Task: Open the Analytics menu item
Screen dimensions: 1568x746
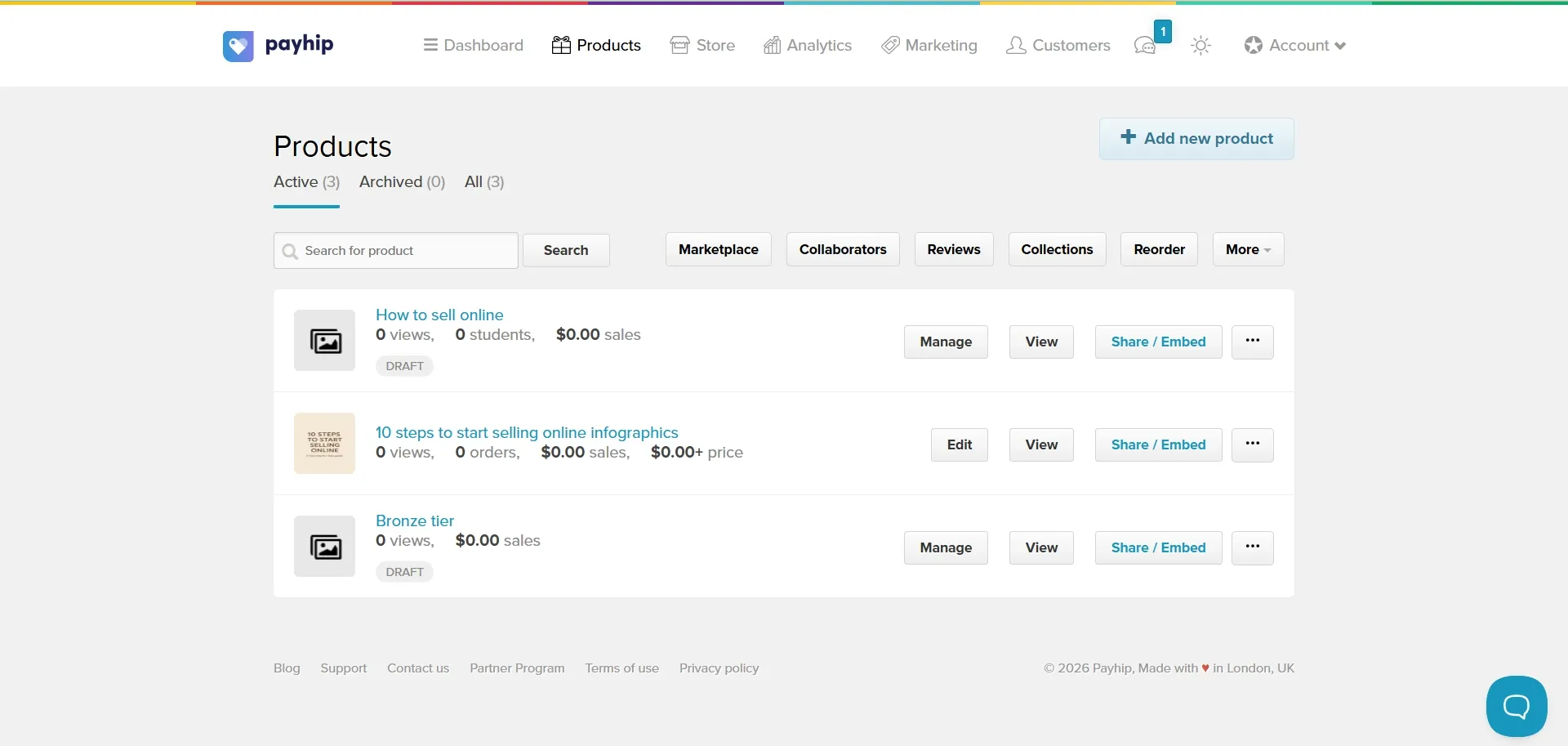Action: click(x=808, y=46)
